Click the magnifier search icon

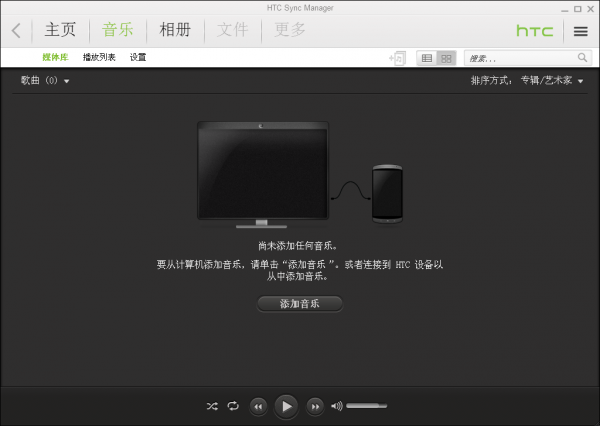coord(582,58)
